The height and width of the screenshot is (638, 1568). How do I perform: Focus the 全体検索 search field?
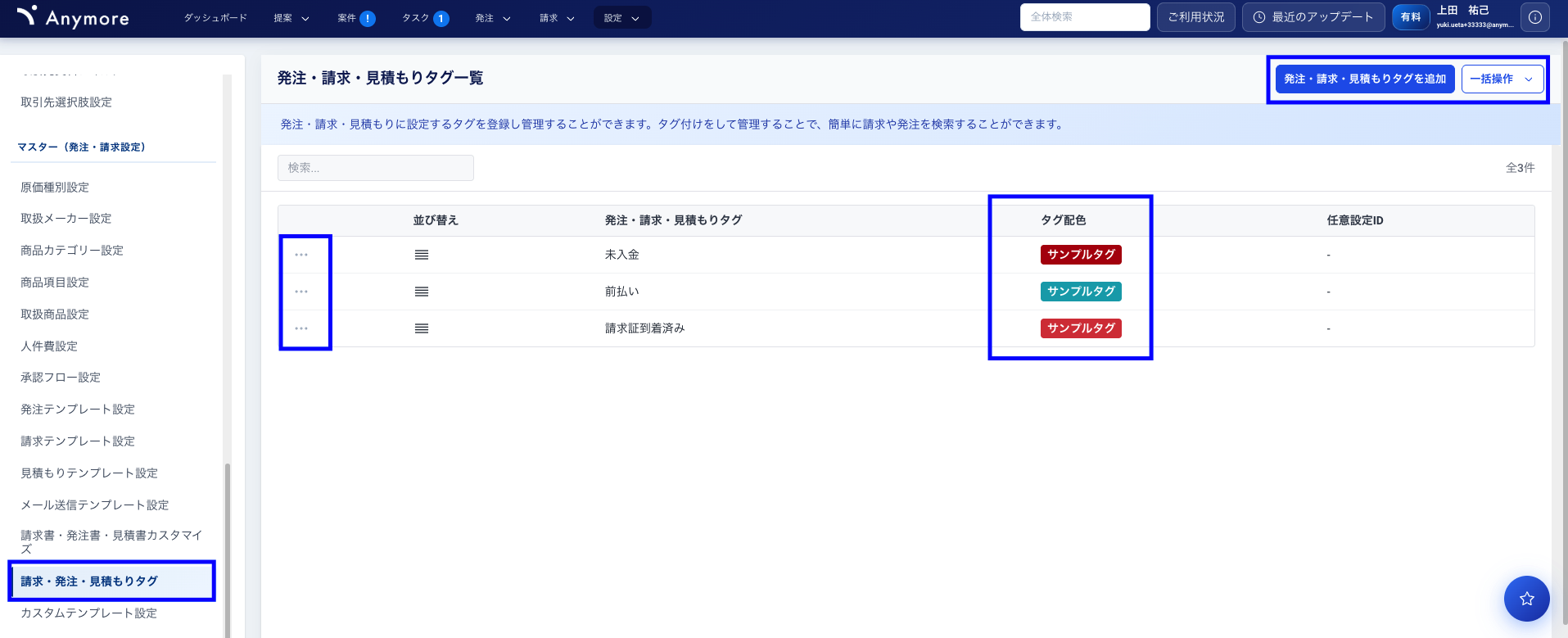tap(1085, 17)
